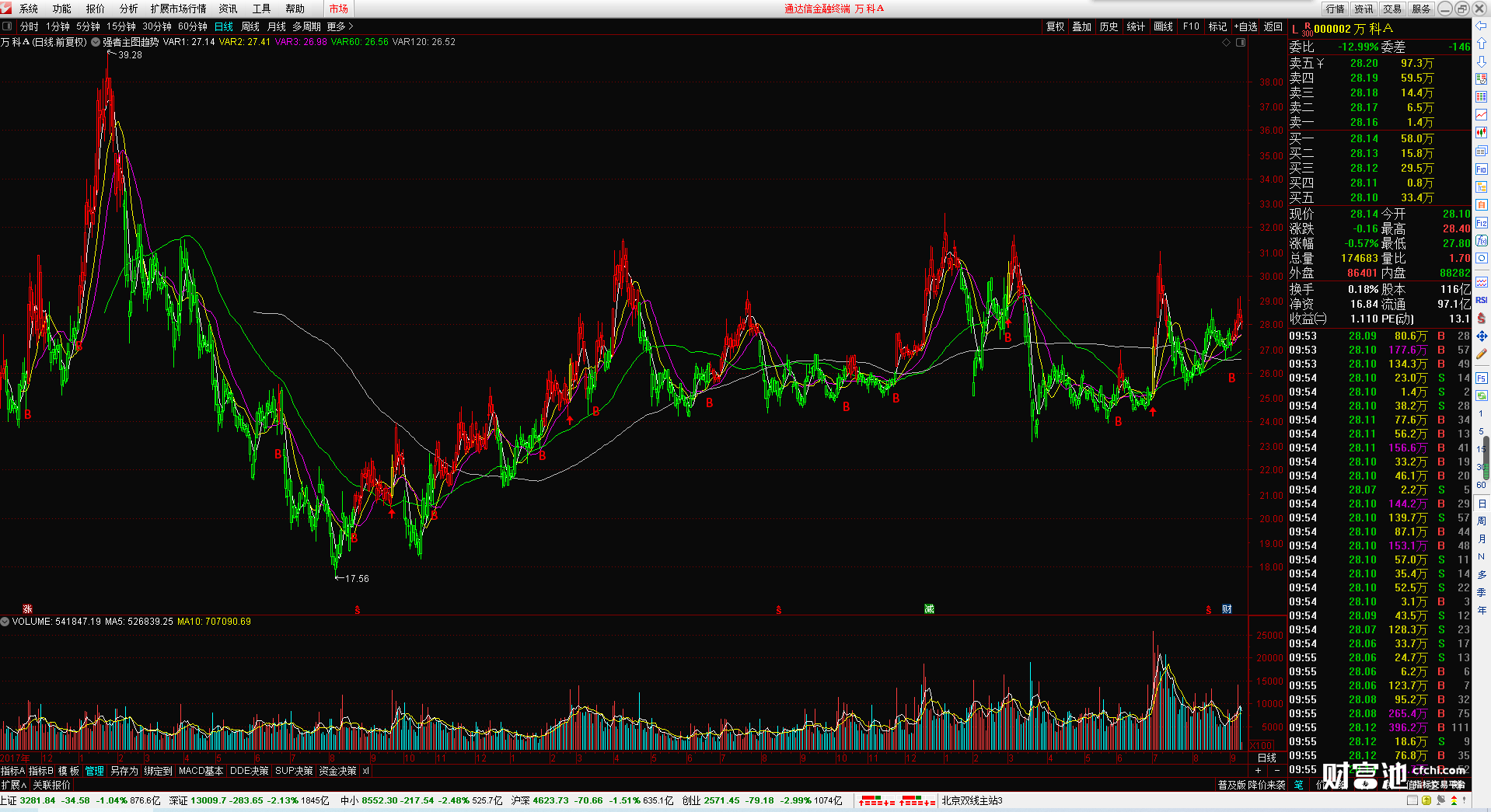Click the circle icon in right sidebar
The image size is (1491, 812).
(x=1482, y=259)
